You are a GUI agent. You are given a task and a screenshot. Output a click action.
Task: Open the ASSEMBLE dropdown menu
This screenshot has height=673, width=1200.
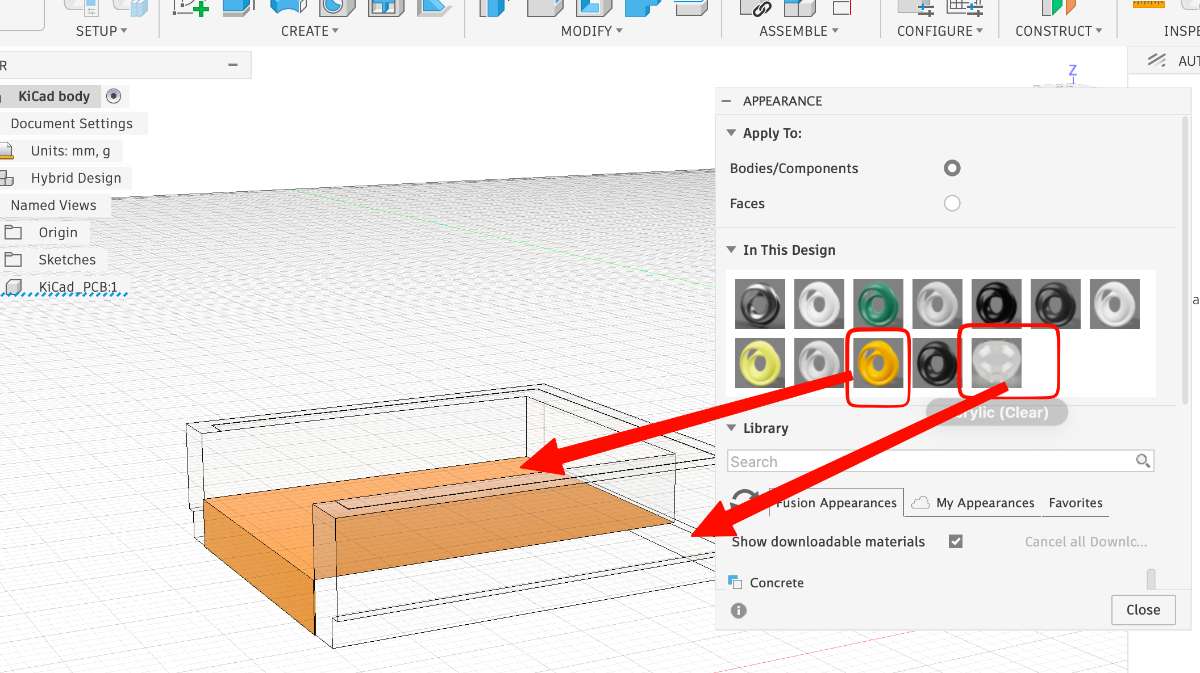[798, 31]
